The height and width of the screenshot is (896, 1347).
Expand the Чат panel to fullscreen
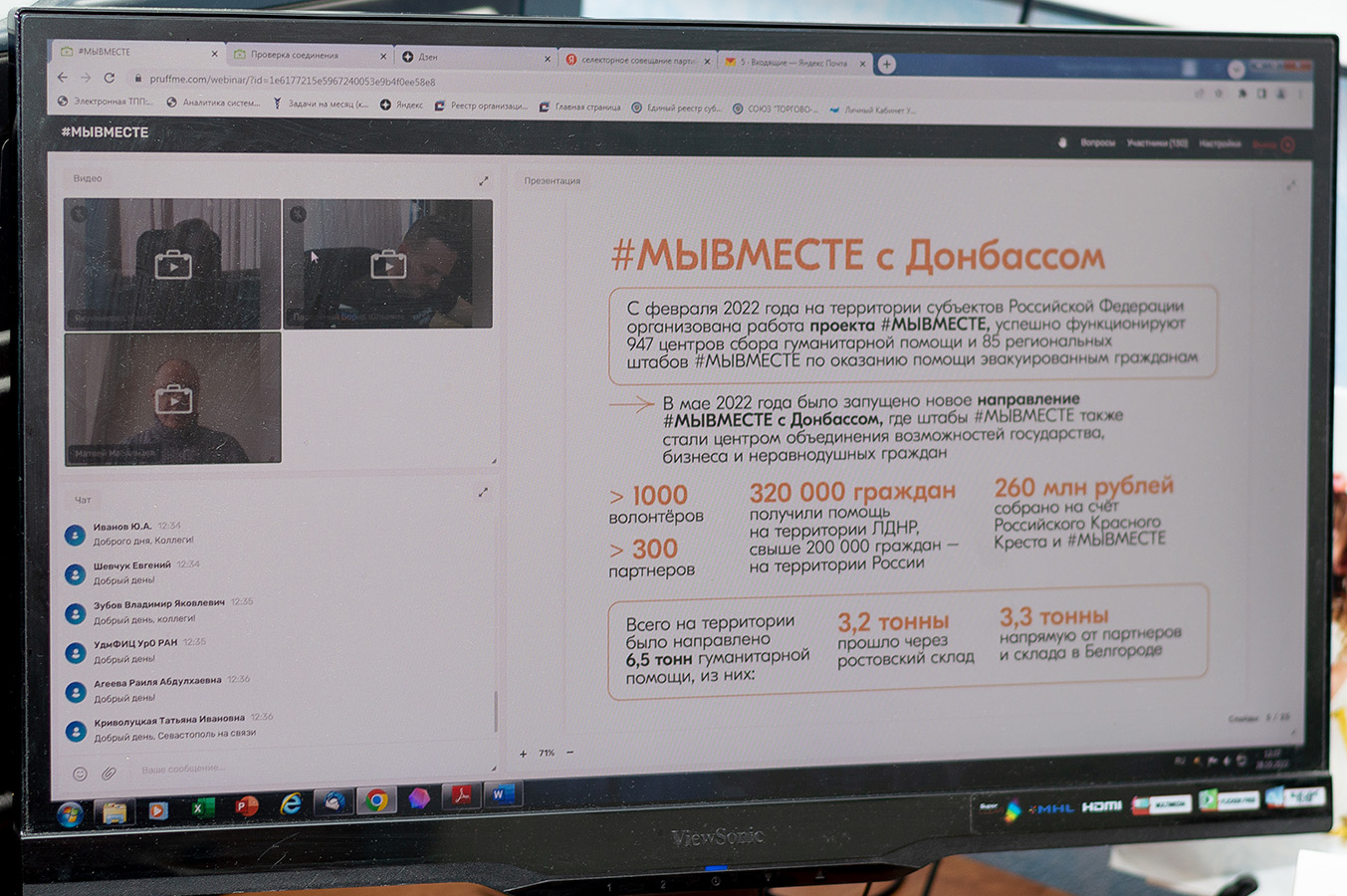[483, 492]
